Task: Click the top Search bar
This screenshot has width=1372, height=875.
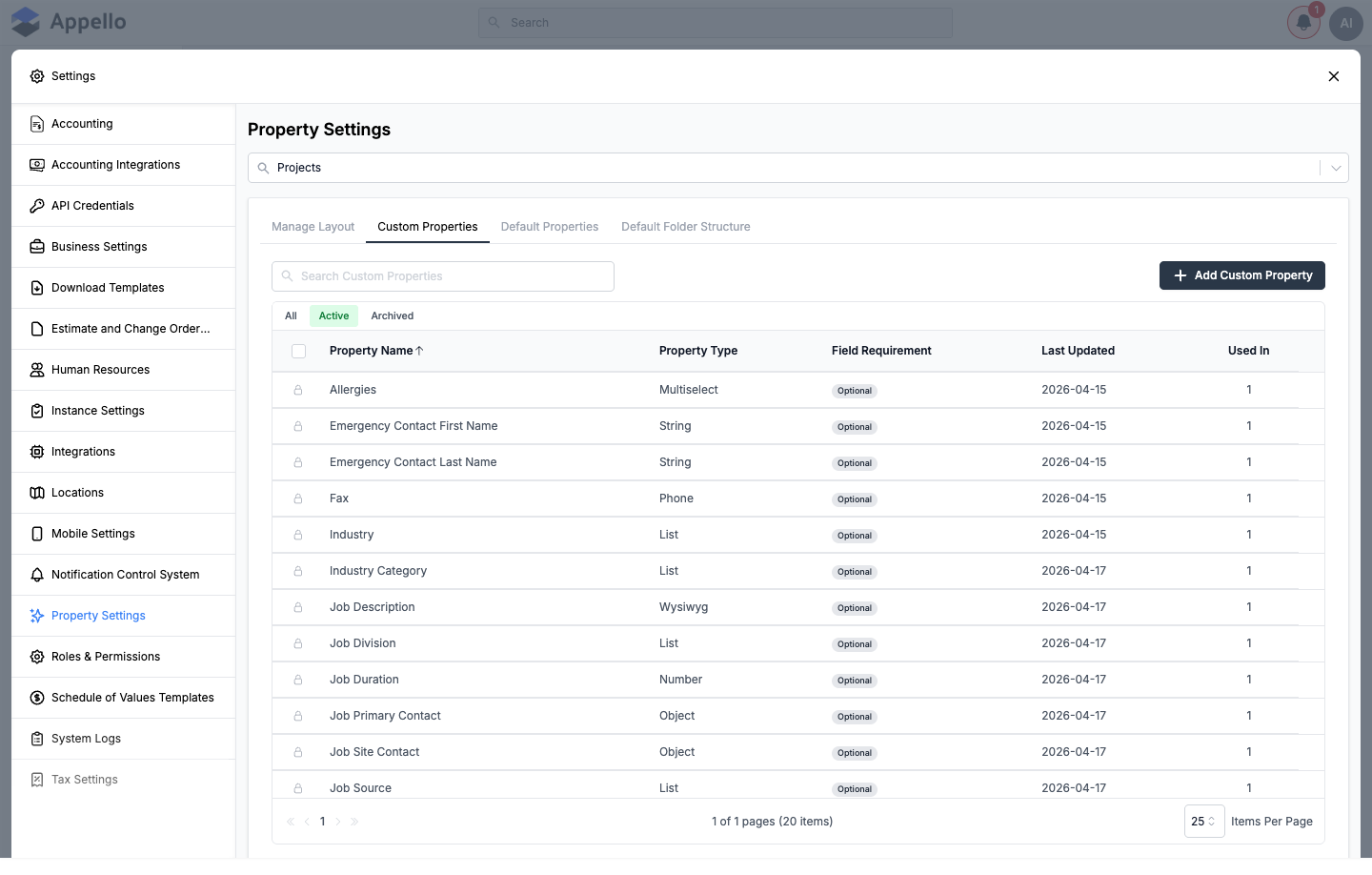Action: tap(716, 23)
